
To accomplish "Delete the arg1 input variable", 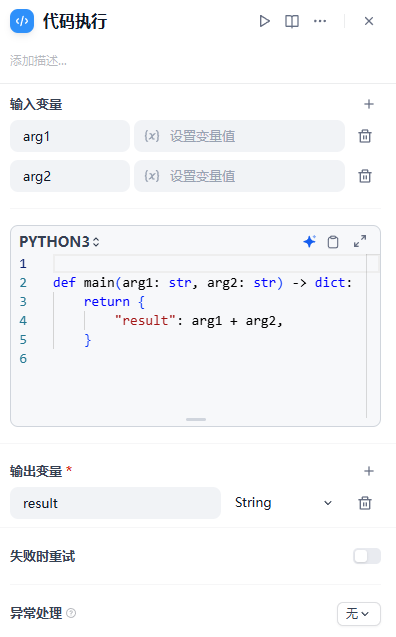I will click(x=365, y=136).
